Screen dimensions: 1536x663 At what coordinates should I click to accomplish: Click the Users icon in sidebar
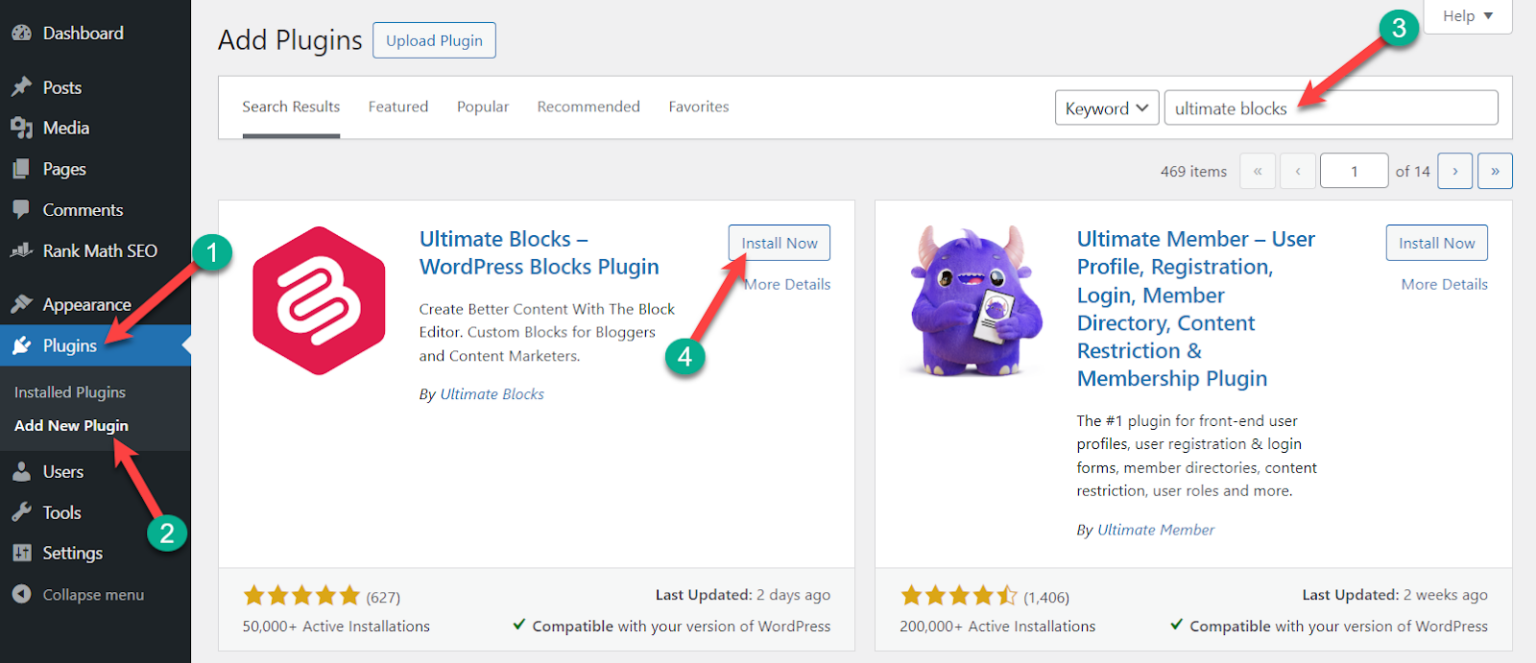coord(21,472)
